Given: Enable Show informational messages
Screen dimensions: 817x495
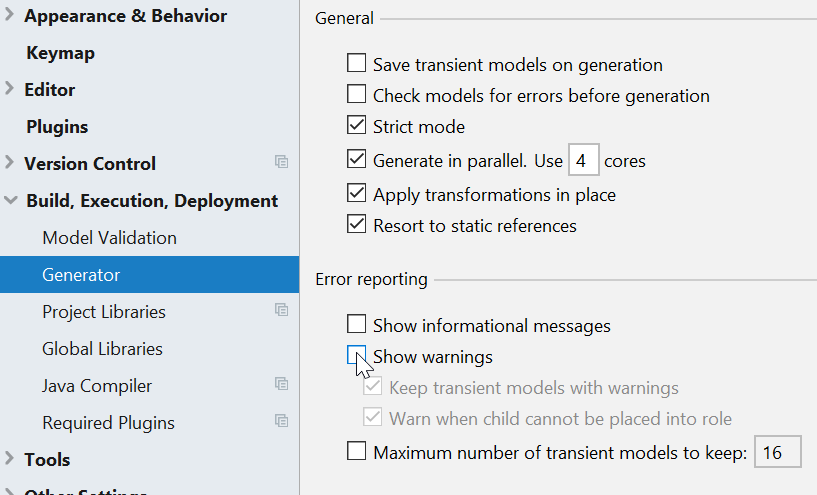Looking at the screenshot, I should tap(357, 325).
